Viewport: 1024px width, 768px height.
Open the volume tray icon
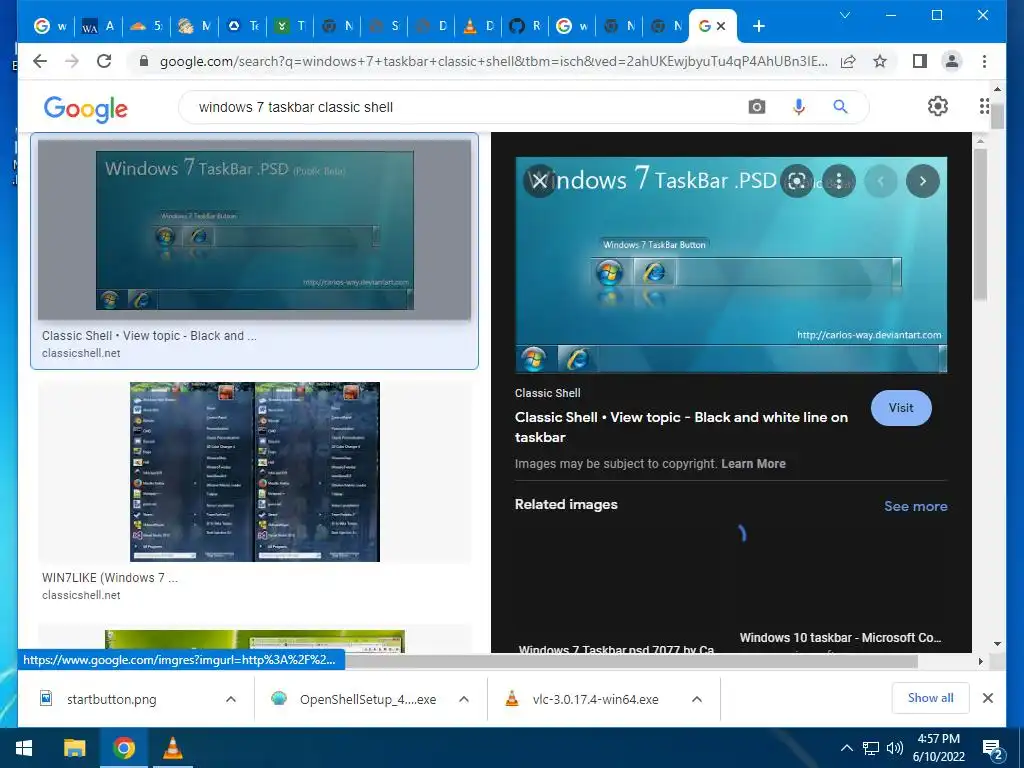(895, 748)
